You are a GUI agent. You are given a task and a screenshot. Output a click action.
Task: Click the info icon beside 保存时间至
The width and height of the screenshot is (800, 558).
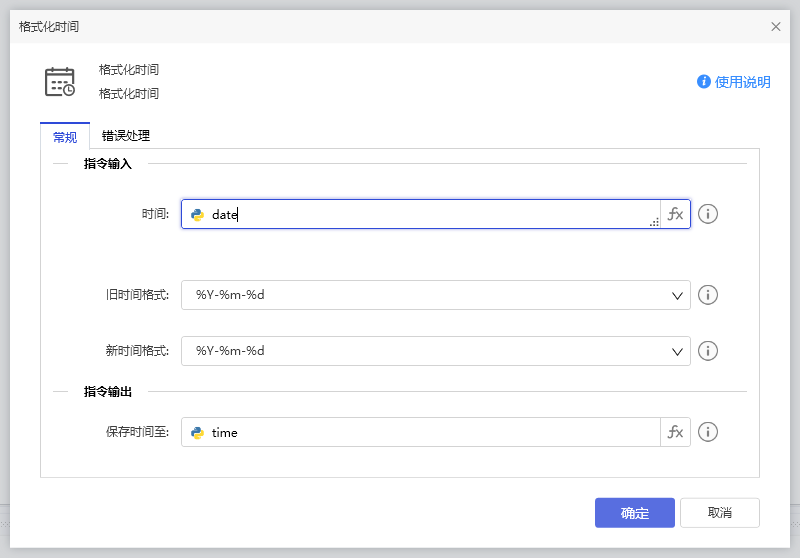tap(708, 432)
